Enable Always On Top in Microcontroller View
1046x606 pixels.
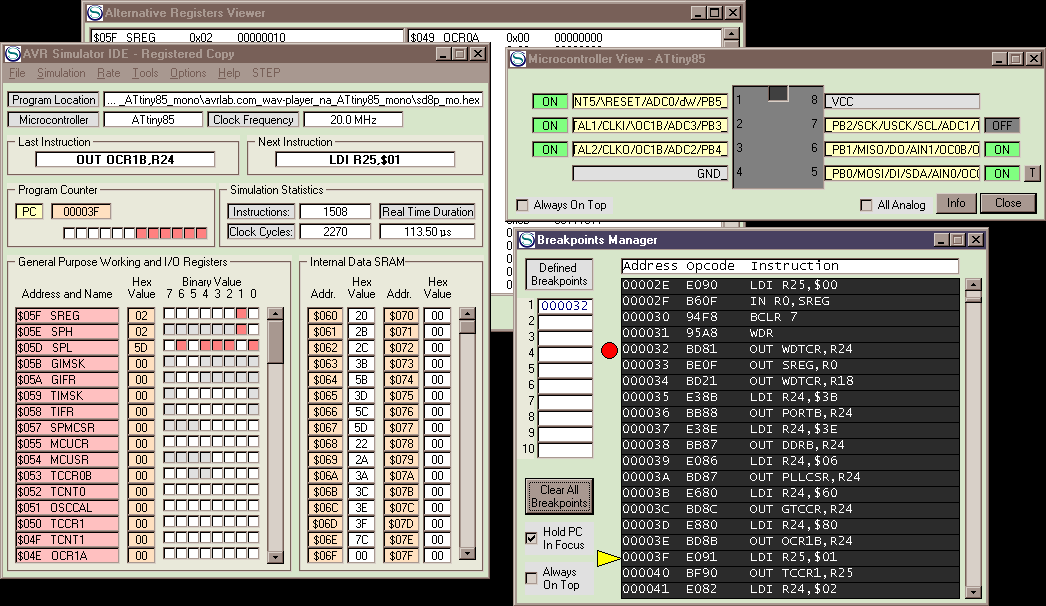click(522, 205)
